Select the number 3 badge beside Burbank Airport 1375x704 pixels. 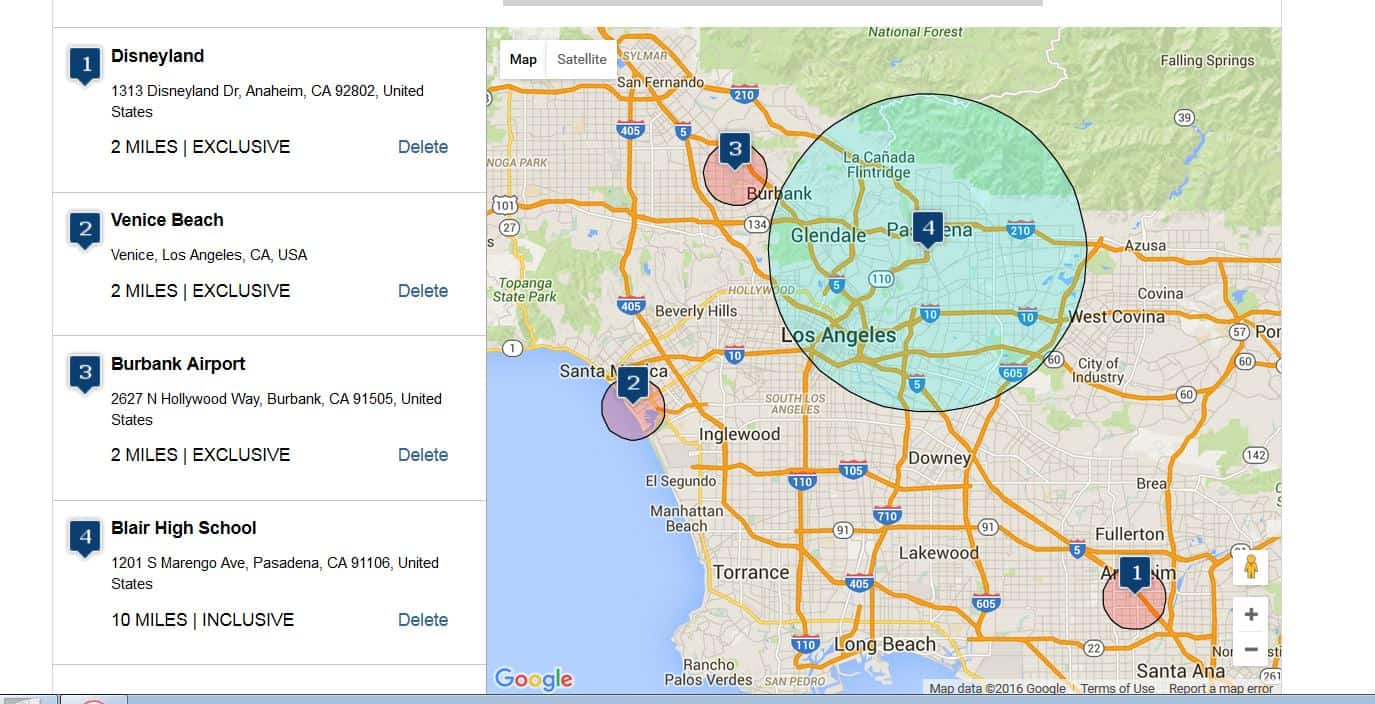[x=86, y=374]
